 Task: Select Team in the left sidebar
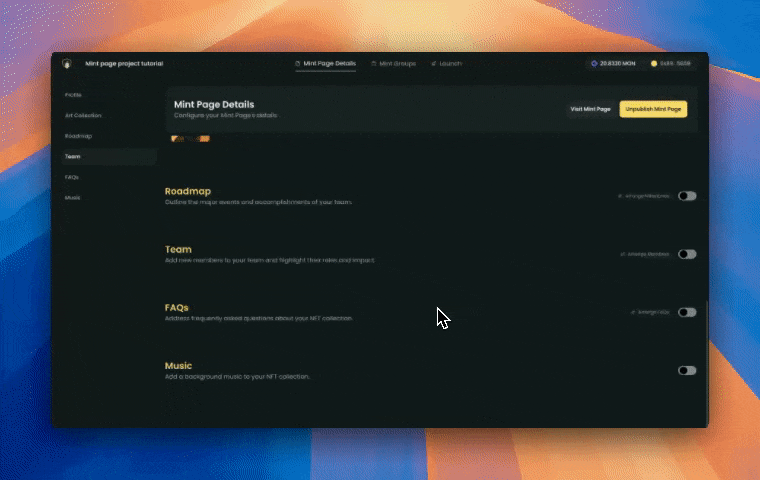point(109,157)
